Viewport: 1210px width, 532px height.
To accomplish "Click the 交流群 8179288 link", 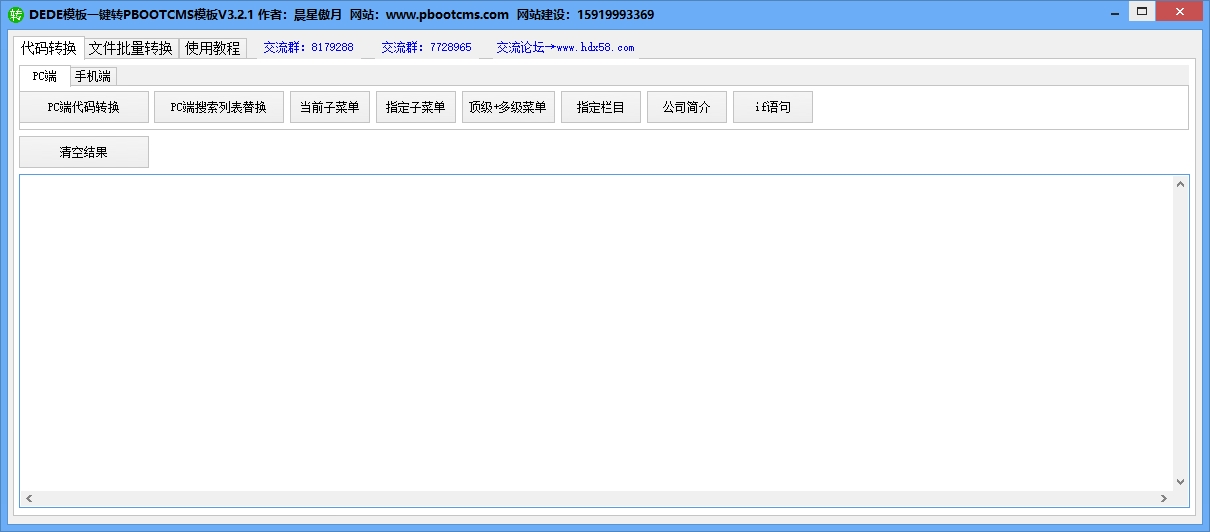I will tap(308, 48).
